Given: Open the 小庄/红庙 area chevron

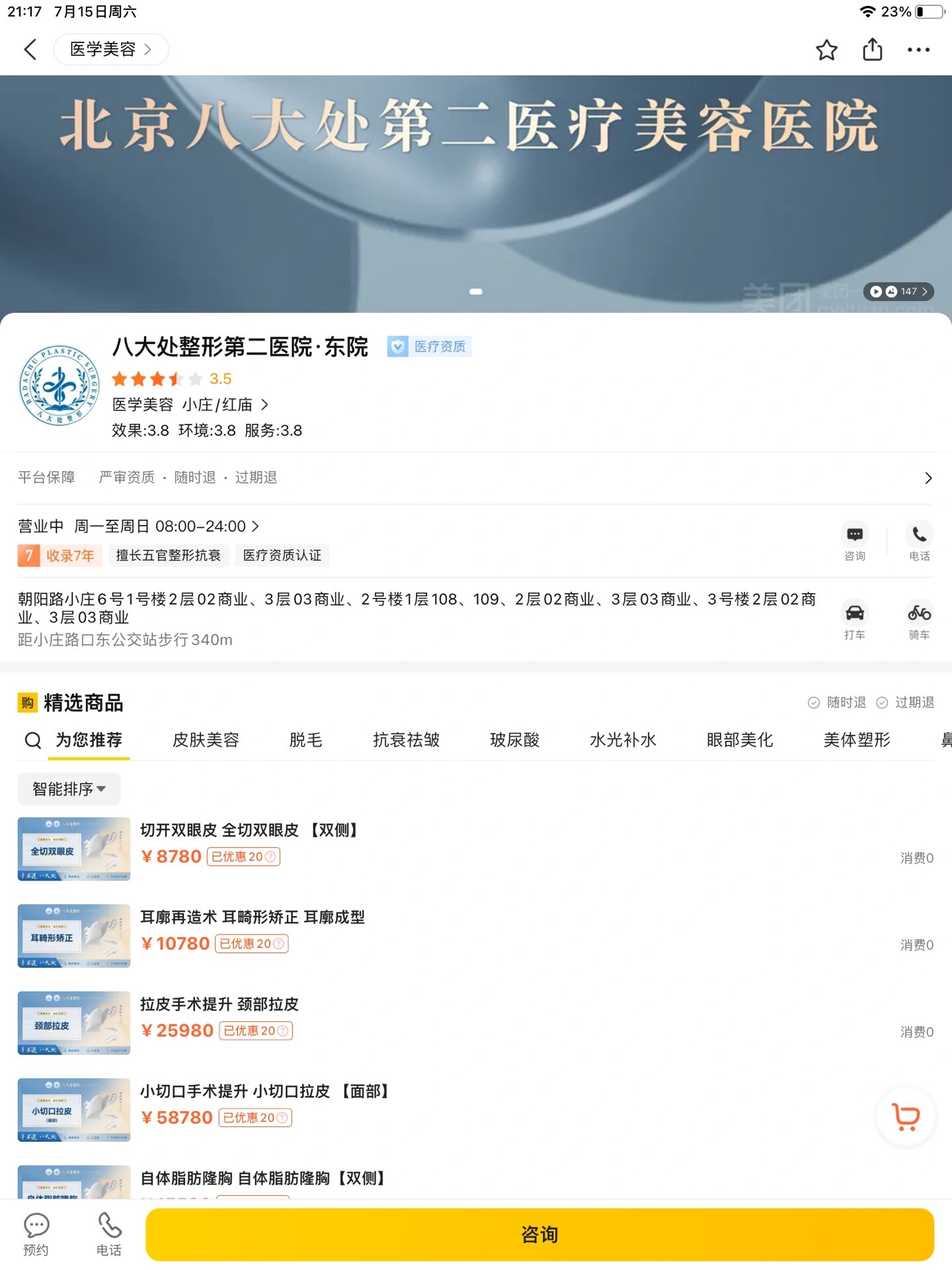Looking at the screenshot, I should tap(264, 405).
